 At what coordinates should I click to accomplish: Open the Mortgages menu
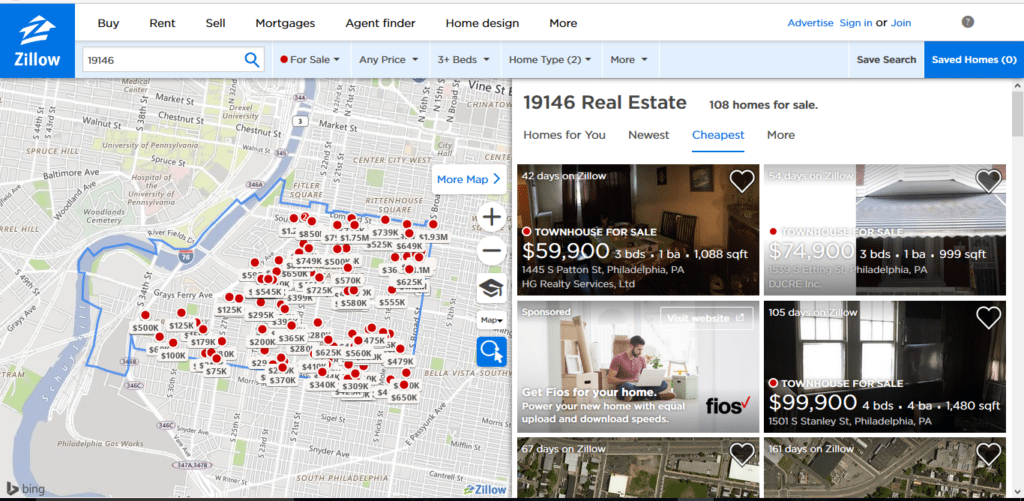(285, 23)
